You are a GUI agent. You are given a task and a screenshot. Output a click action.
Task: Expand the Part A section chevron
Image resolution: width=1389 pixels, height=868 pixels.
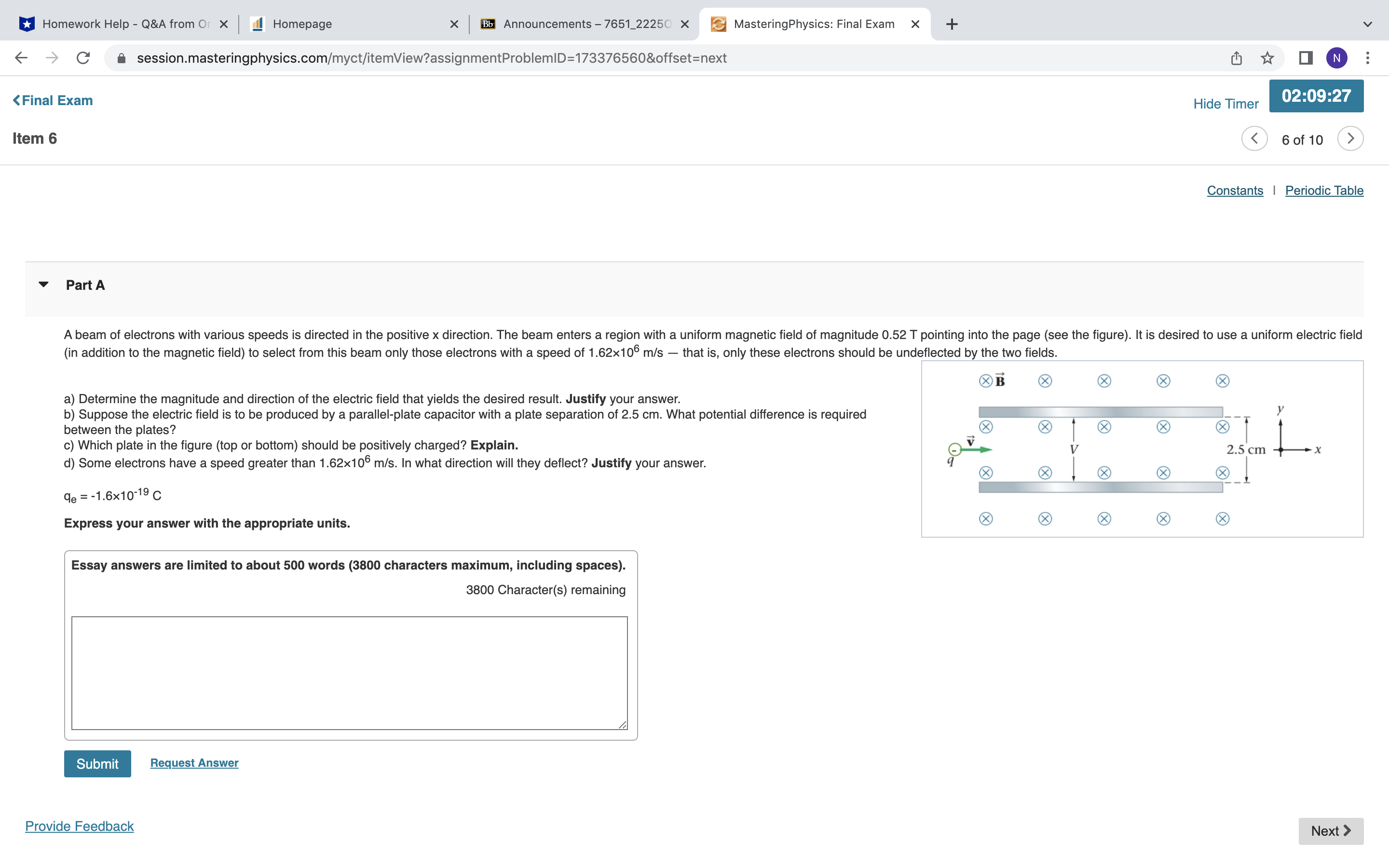[44, 285]
